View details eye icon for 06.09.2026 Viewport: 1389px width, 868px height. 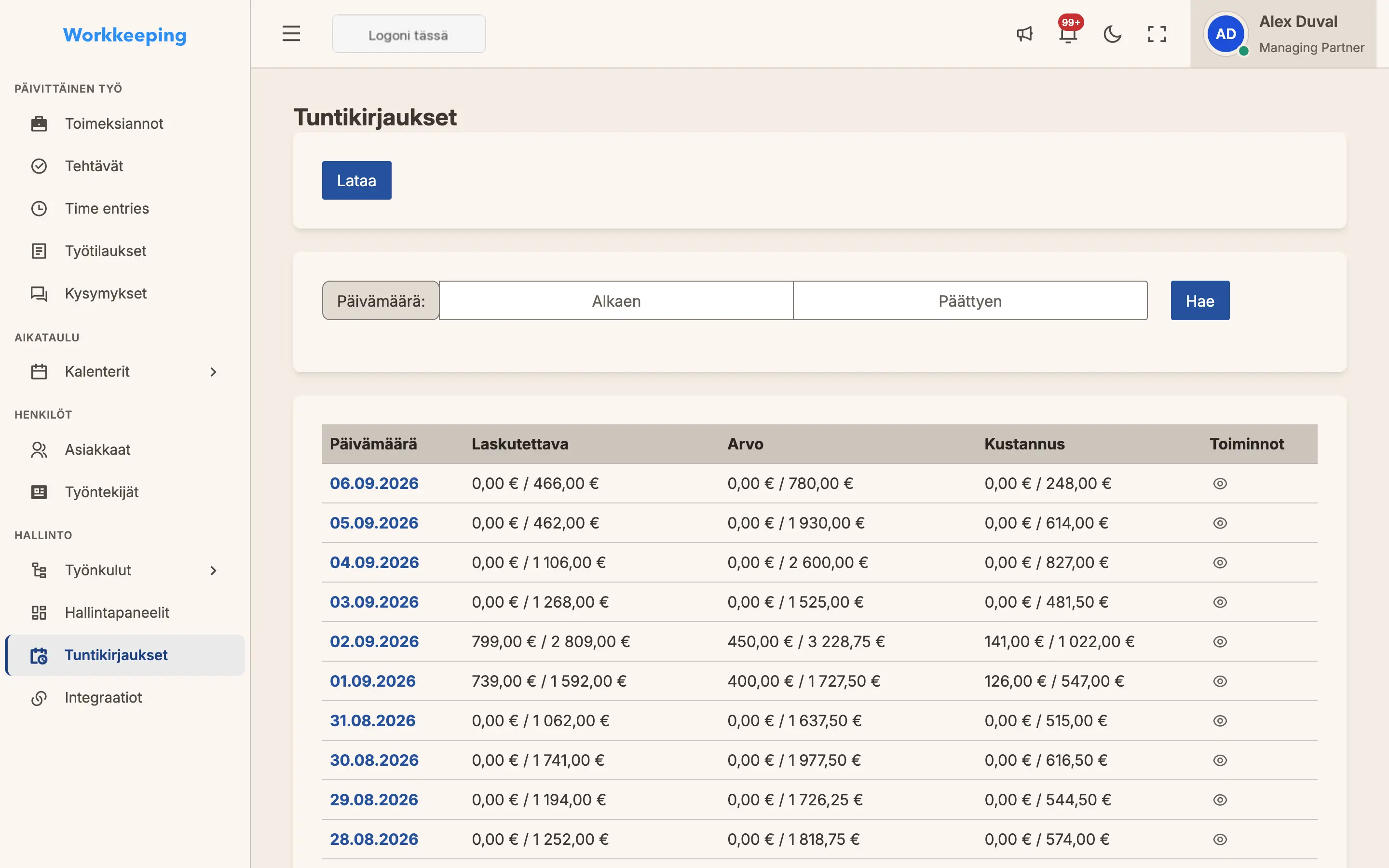click(1220, 483)
